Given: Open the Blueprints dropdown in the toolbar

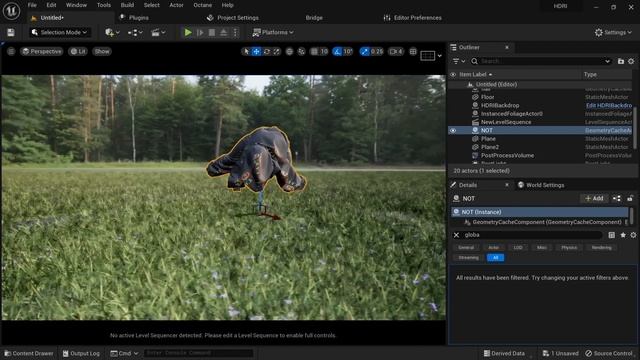Looking at the screenshot, I should click(135, 32).
